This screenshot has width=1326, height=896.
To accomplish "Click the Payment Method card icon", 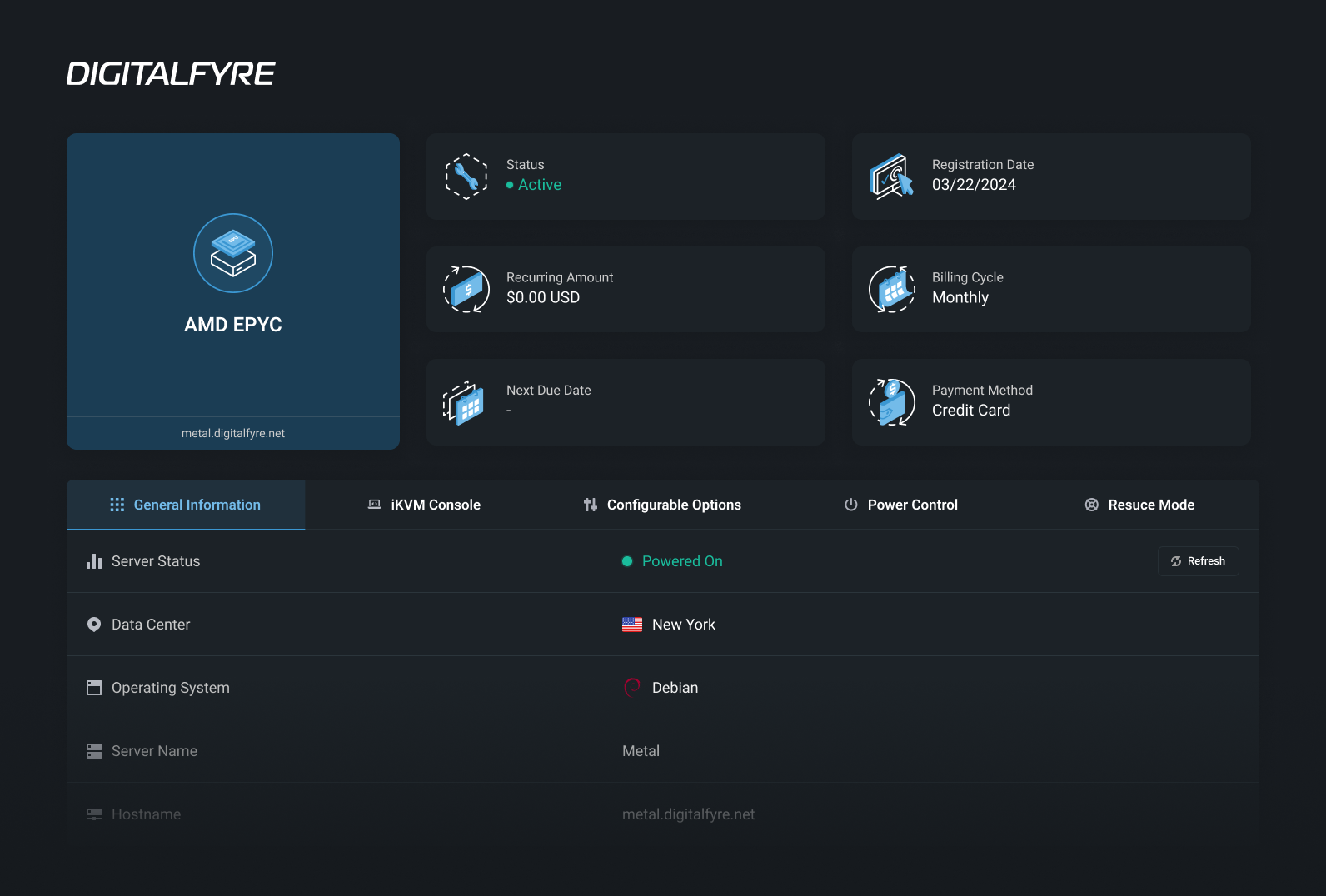I will (x=892, y=402).
